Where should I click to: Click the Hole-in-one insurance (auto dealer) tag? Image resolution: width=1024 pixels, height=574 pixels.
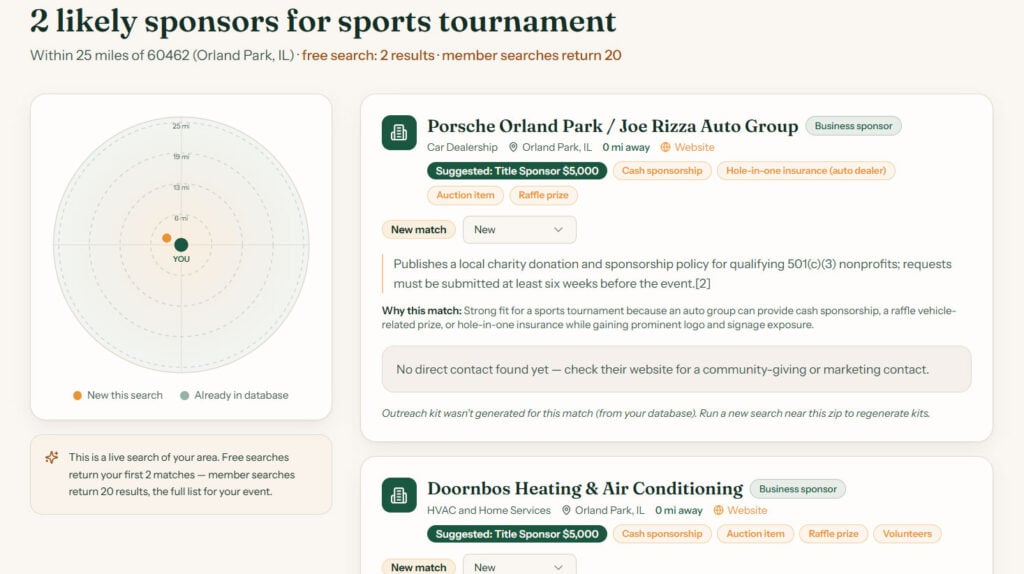(x=806, y=171)
